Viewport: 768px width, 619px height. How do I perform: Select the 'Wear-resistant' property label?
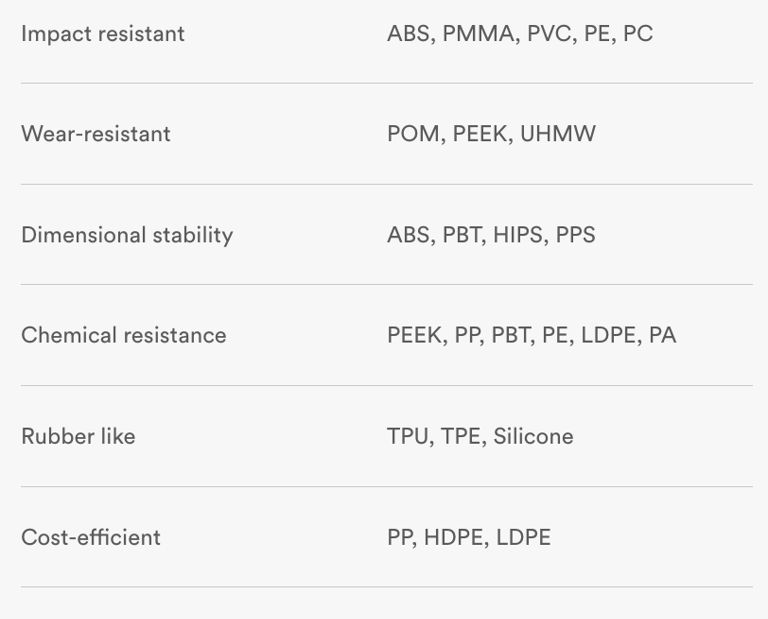(96, 134)
